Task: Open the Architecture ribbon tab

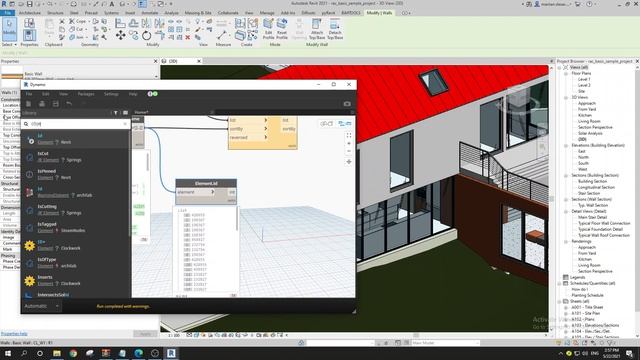Action: pos(30,13)
